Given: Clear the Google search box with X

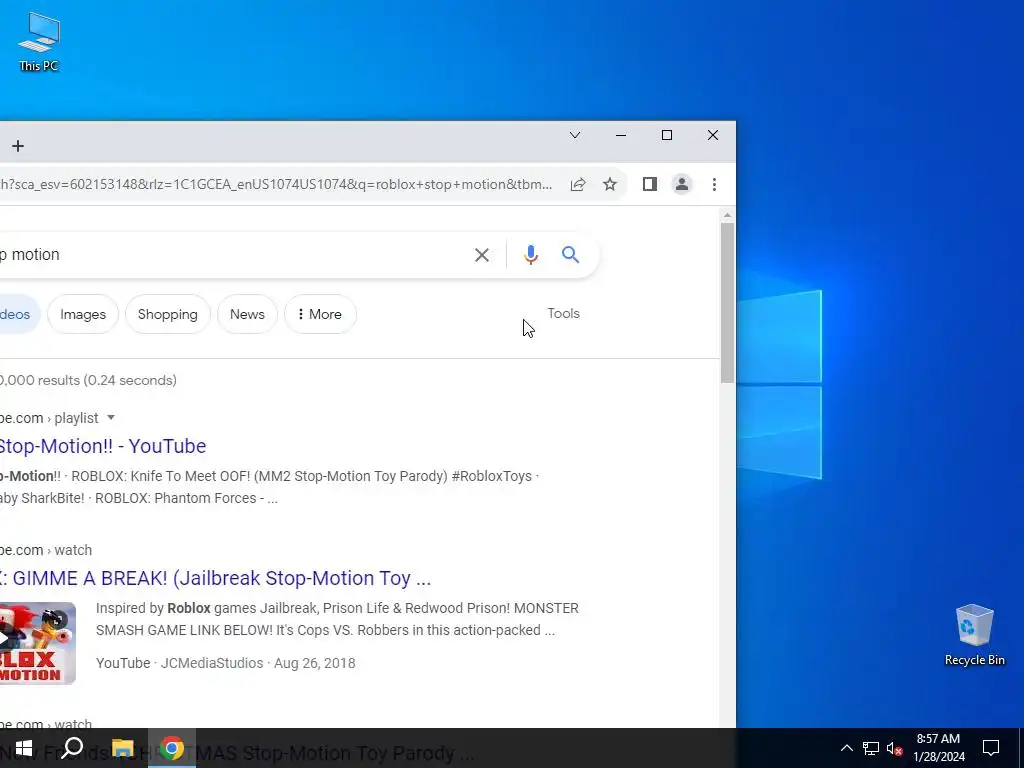Looking at the screenshot, I should 482,255.
